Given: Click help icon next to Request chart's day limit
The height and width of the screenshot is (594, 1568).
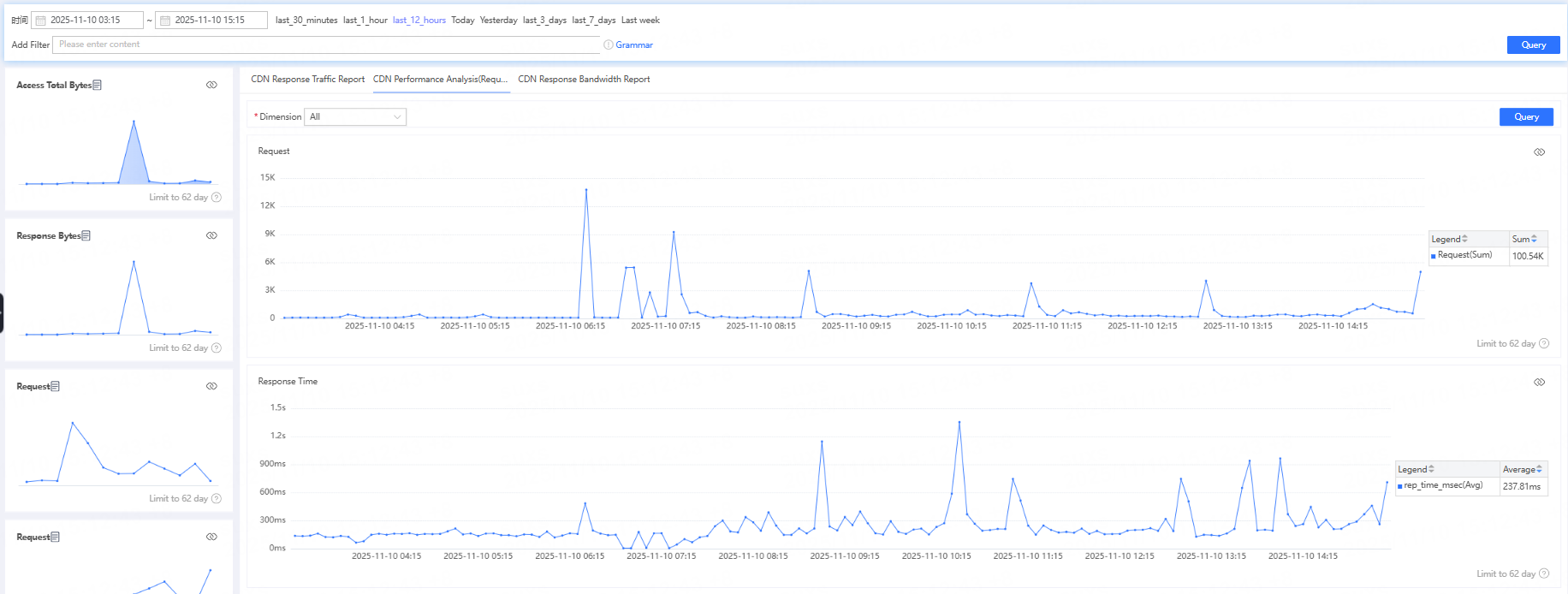Looking at the screenshot, I should pyautogui.click(x=1544, y=343).
